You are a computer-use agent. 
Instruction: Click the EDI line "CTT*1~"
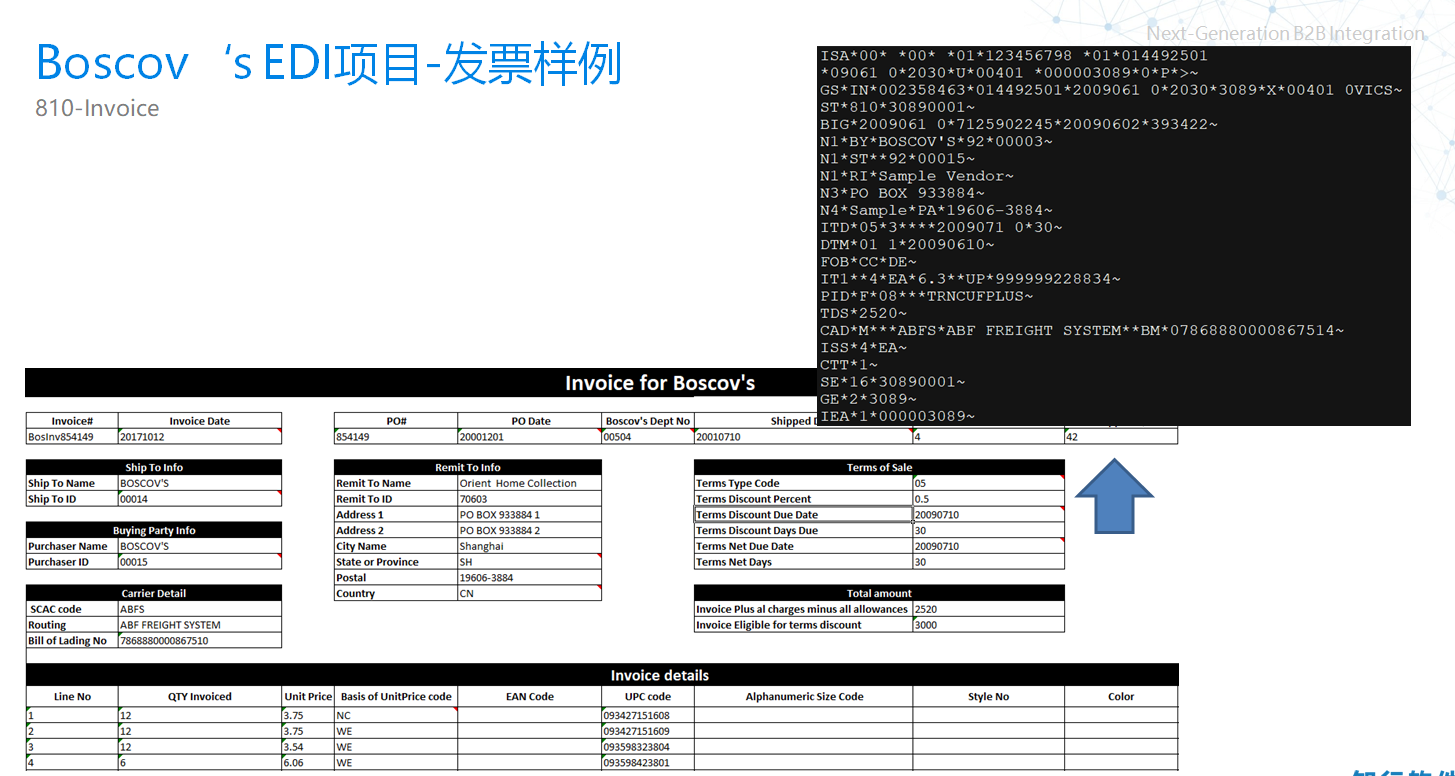[849, 365]
